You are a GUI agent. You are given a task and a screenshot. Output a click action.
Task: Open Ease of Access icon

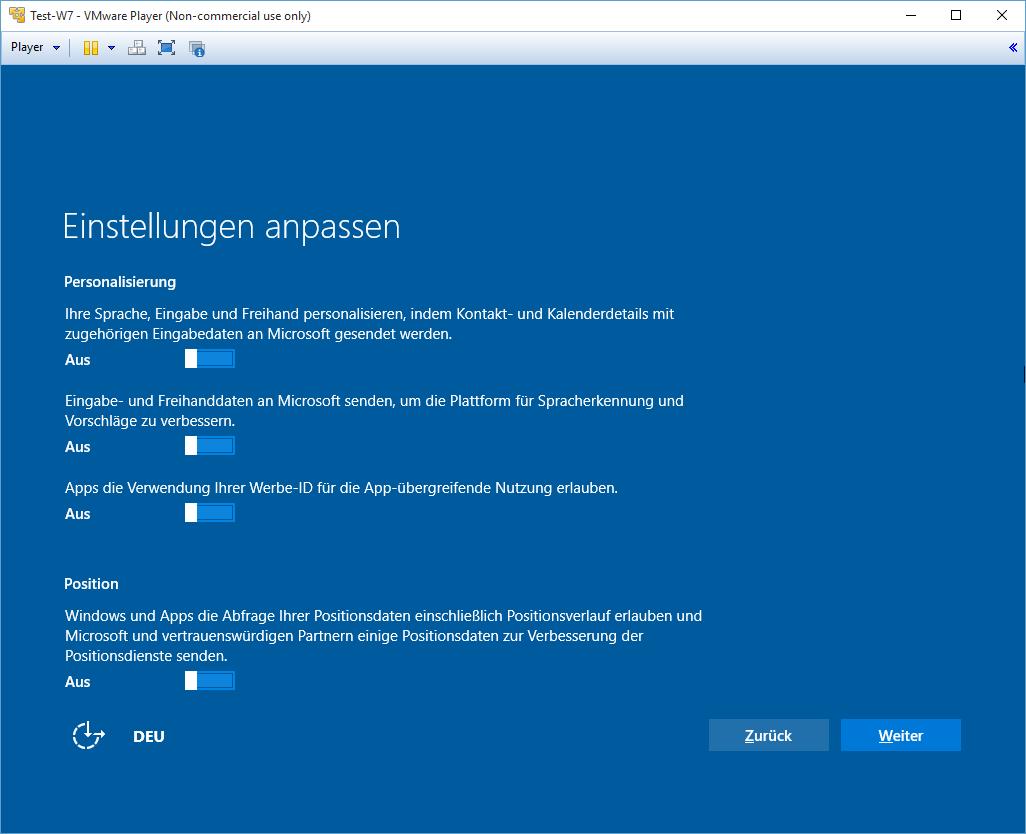click(x=88, y=735)
